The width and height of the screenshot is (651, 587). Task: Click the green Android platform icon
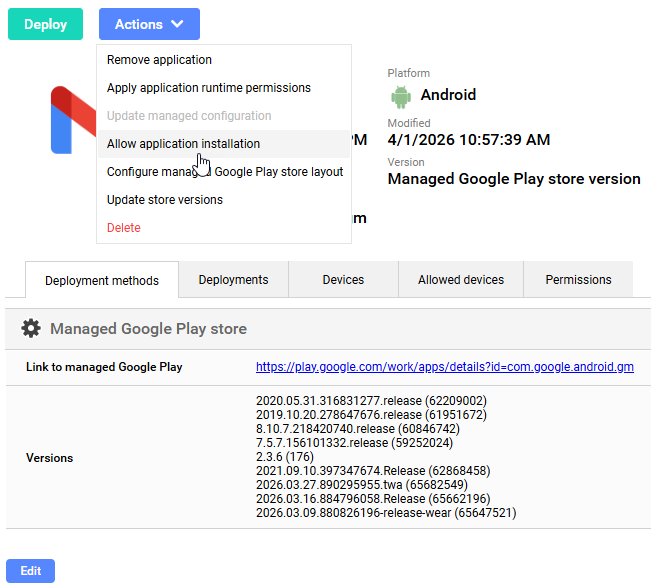401,97
